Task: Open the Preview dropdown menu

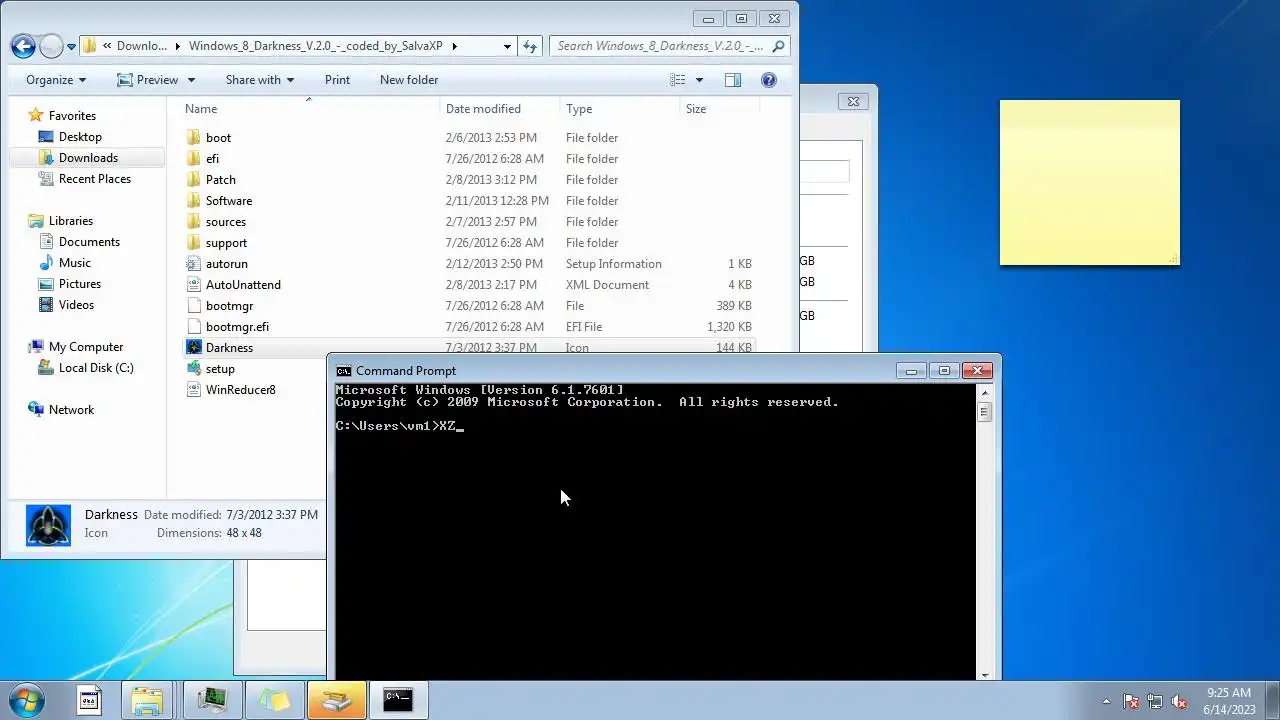Action: (x=156, y=80)
